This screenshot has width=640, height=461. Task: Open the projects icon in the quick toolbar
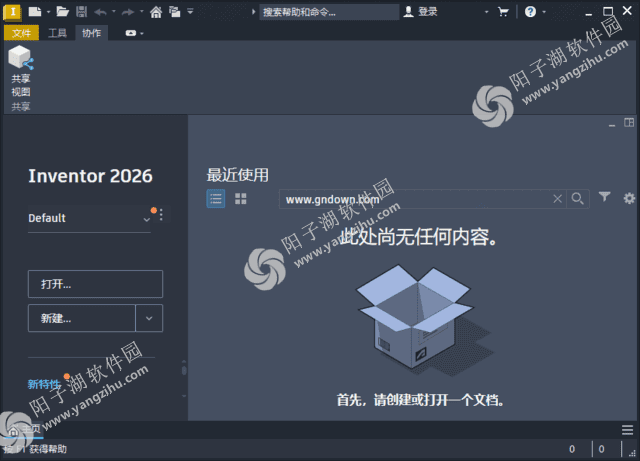175,12
